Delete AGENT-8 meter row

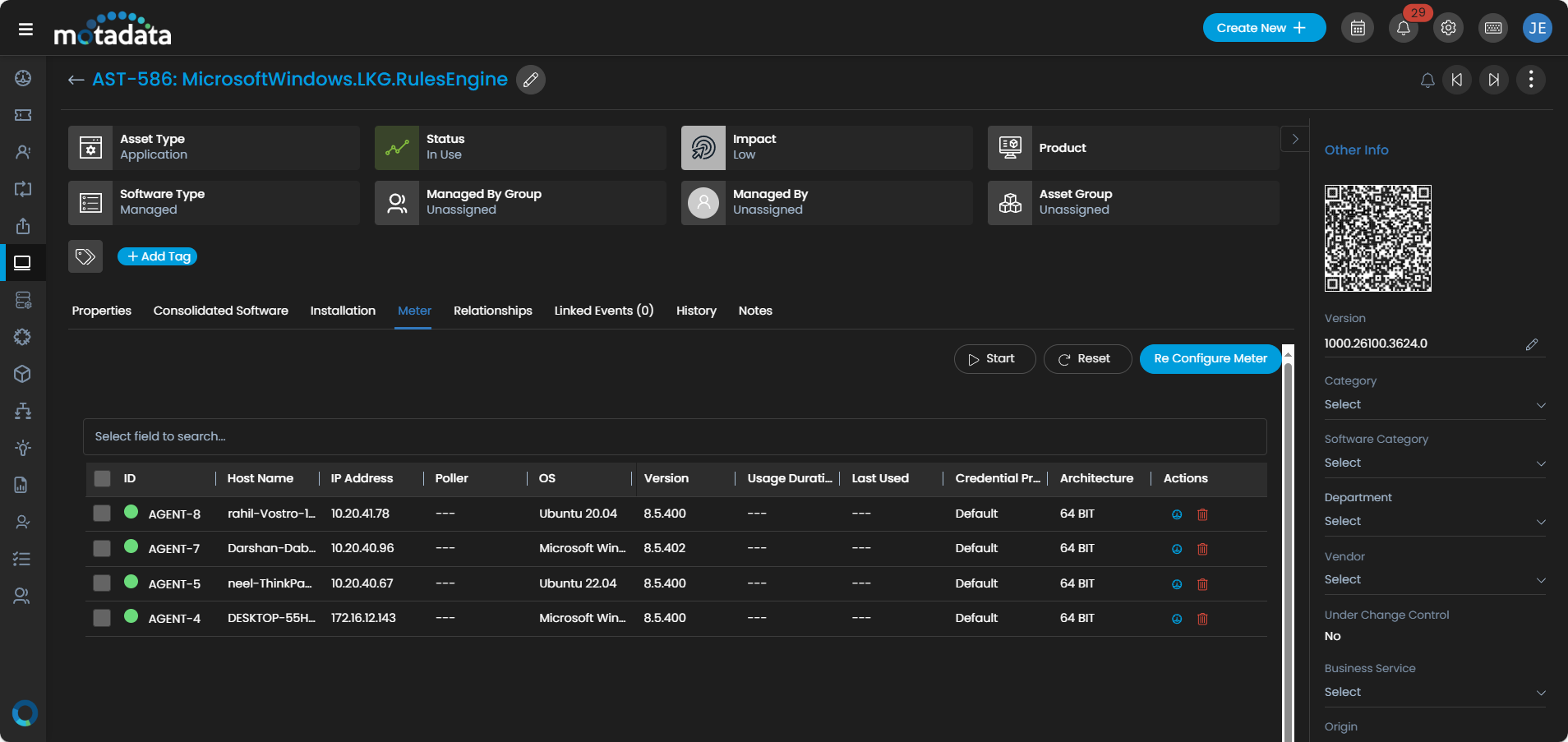pos(1202,514)
